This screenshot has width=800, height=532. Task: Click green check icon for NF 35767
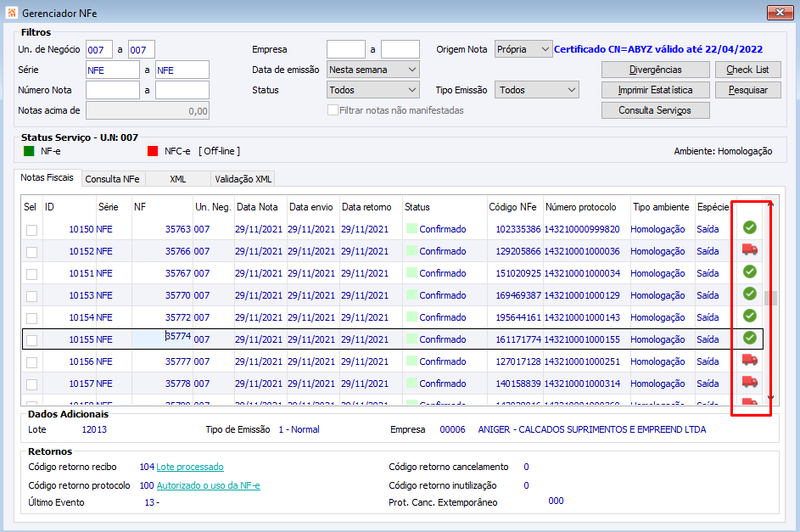(x=749, y=272)
